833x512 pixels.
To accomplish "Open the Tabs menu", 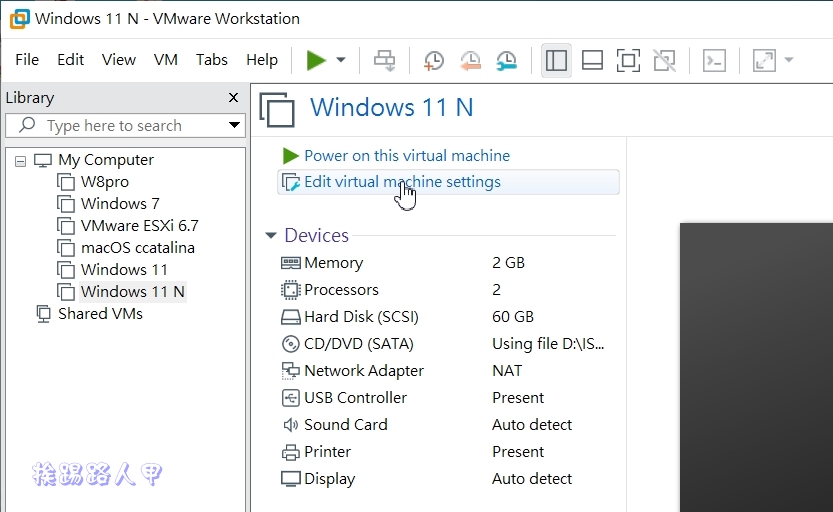I will pos(211,59).
